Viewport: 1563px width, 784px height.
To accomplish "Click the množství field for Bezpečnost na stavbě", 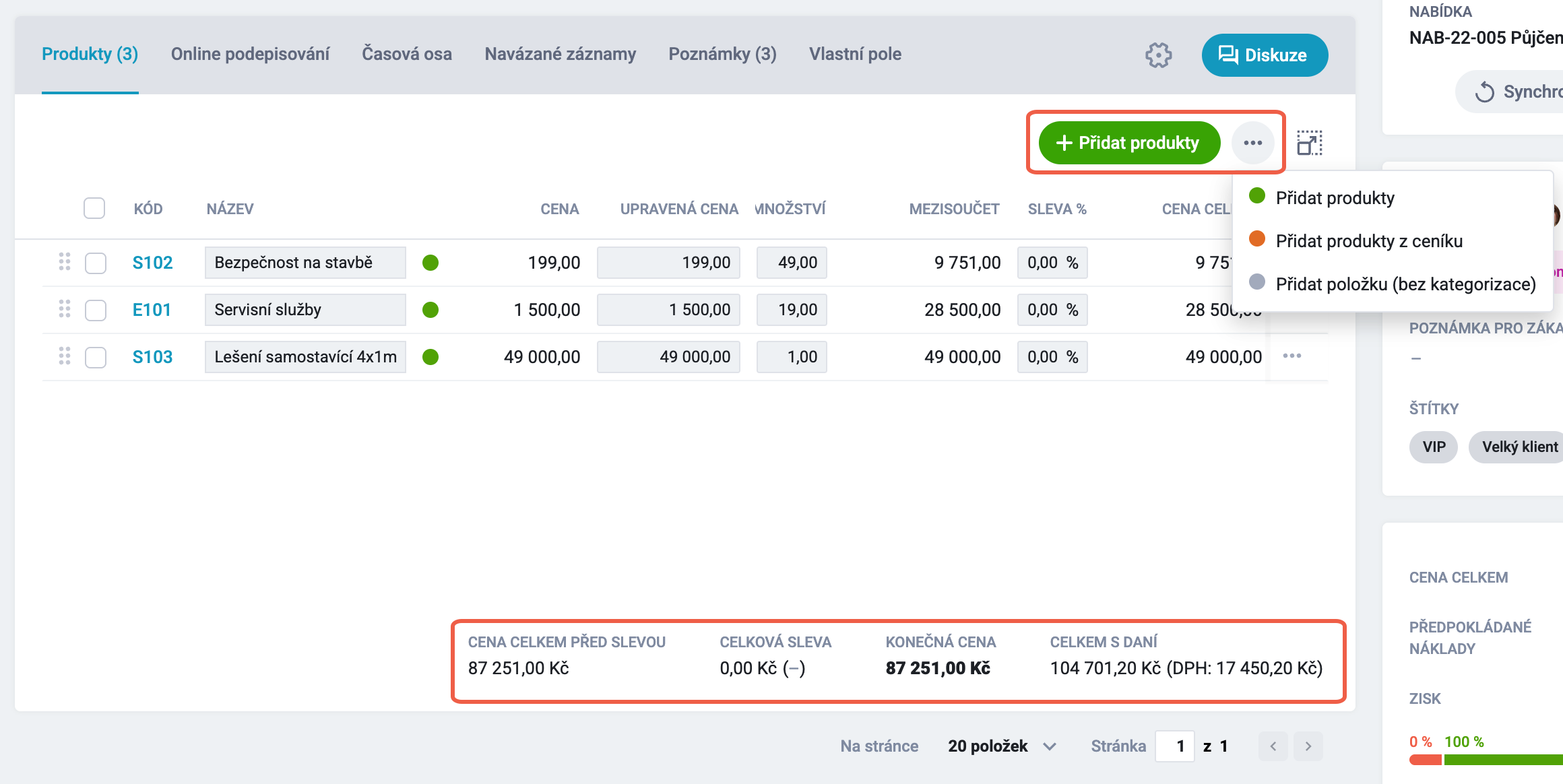I will coord(792,263).
